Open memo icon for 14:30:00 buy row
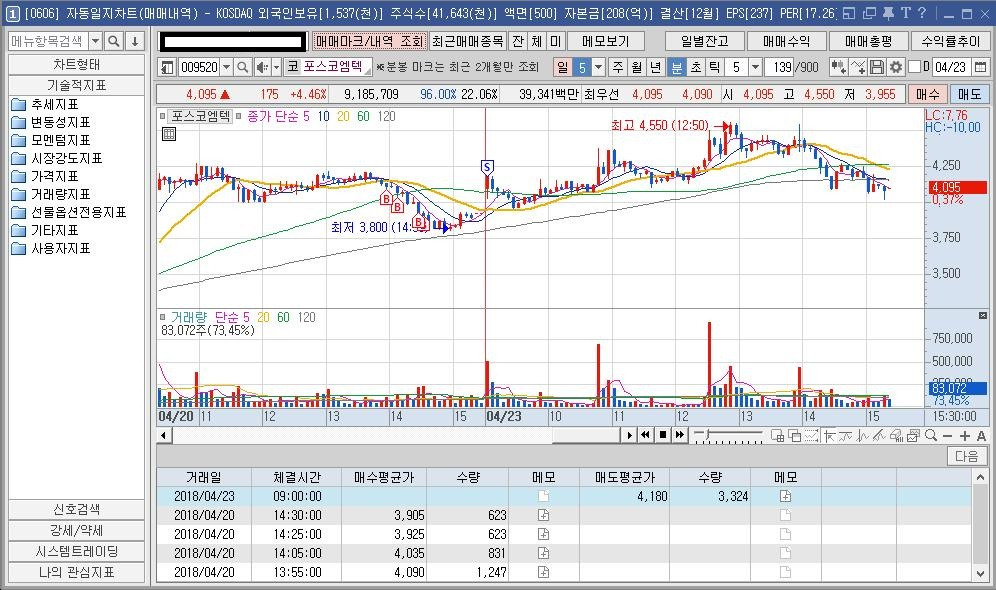The image size is (996, 590). [544, 515]
